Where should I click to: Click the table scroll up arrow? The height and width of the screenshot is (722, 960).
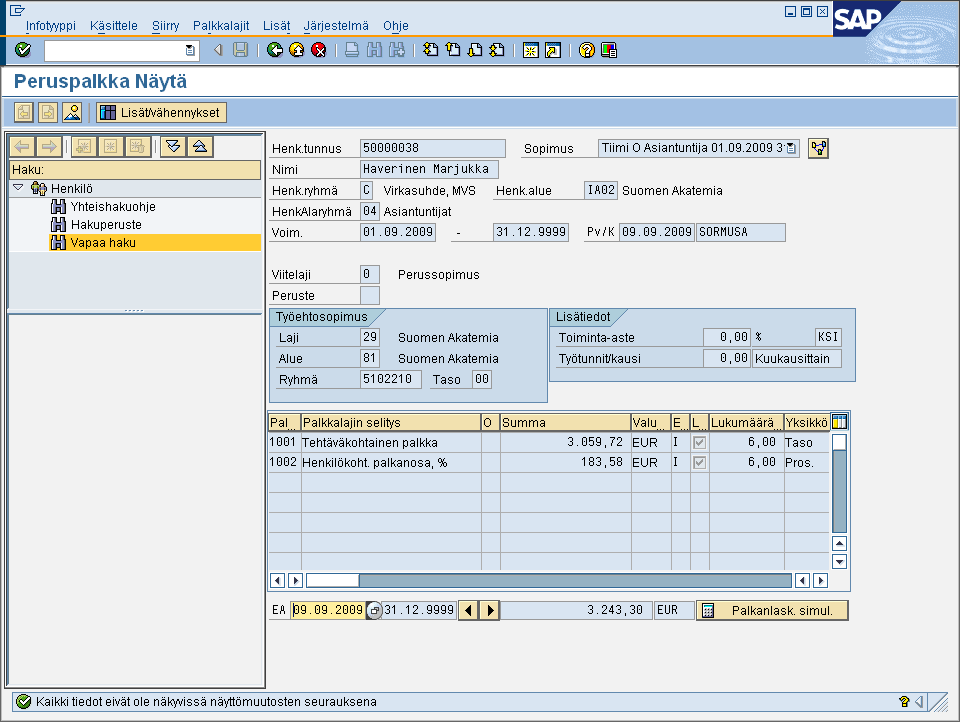click(839, 543)
